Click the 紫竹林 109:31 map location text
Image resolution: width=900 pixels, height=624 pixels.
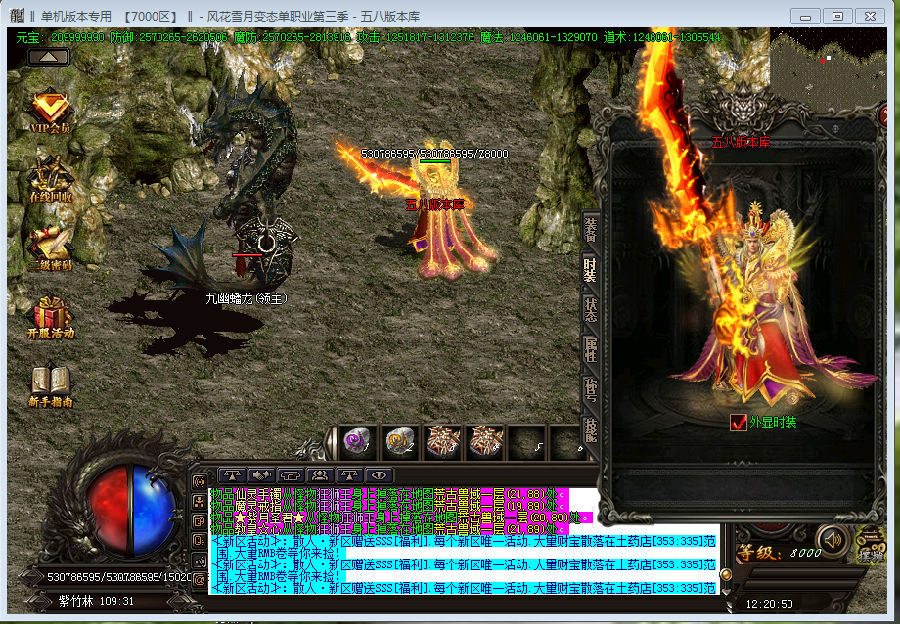tap(96, 602)
